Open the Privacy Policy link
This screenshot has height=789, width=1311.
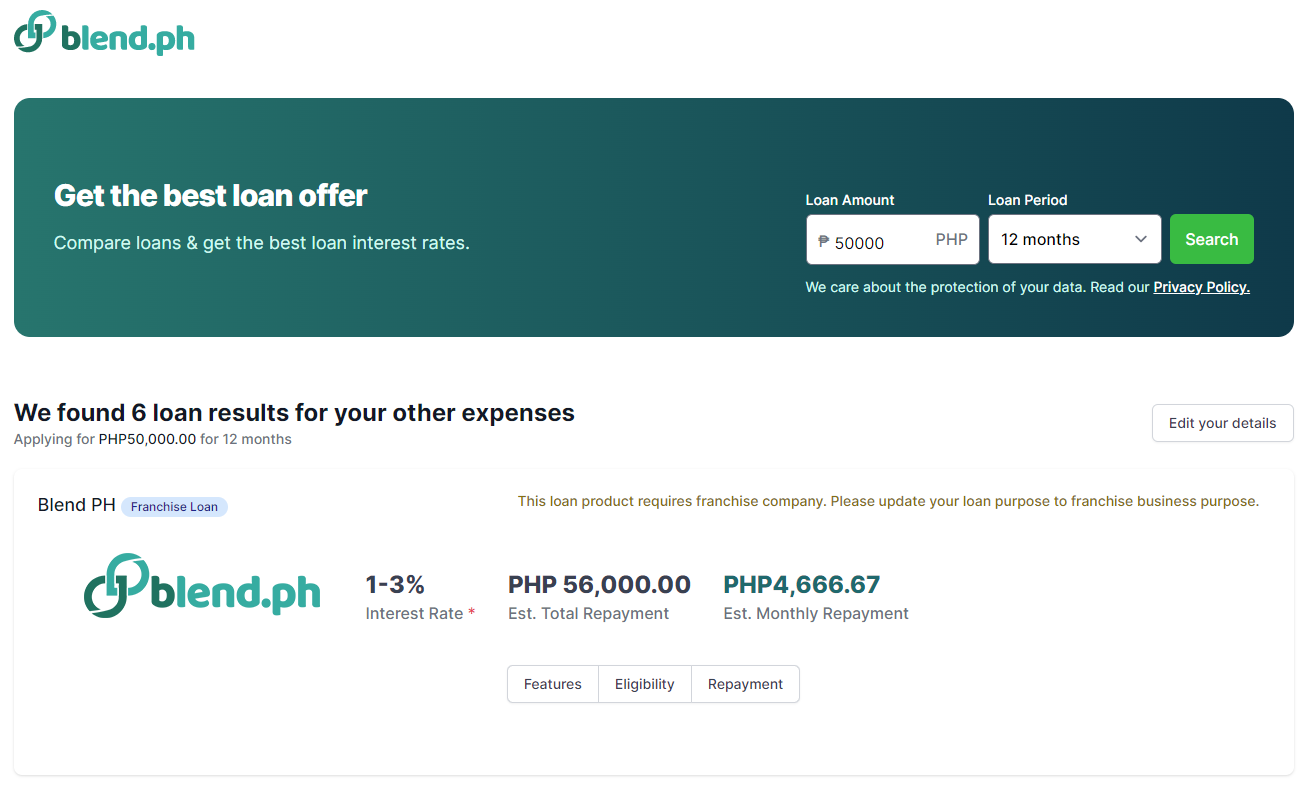1201,287
